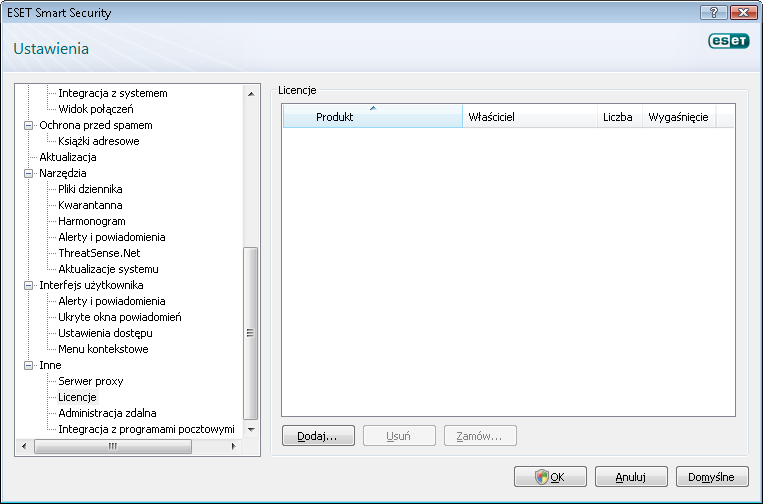Open Ukryte okna powiadomień settings
The height and width of the screenshot is (504, 763).
[x=120, y=317]
